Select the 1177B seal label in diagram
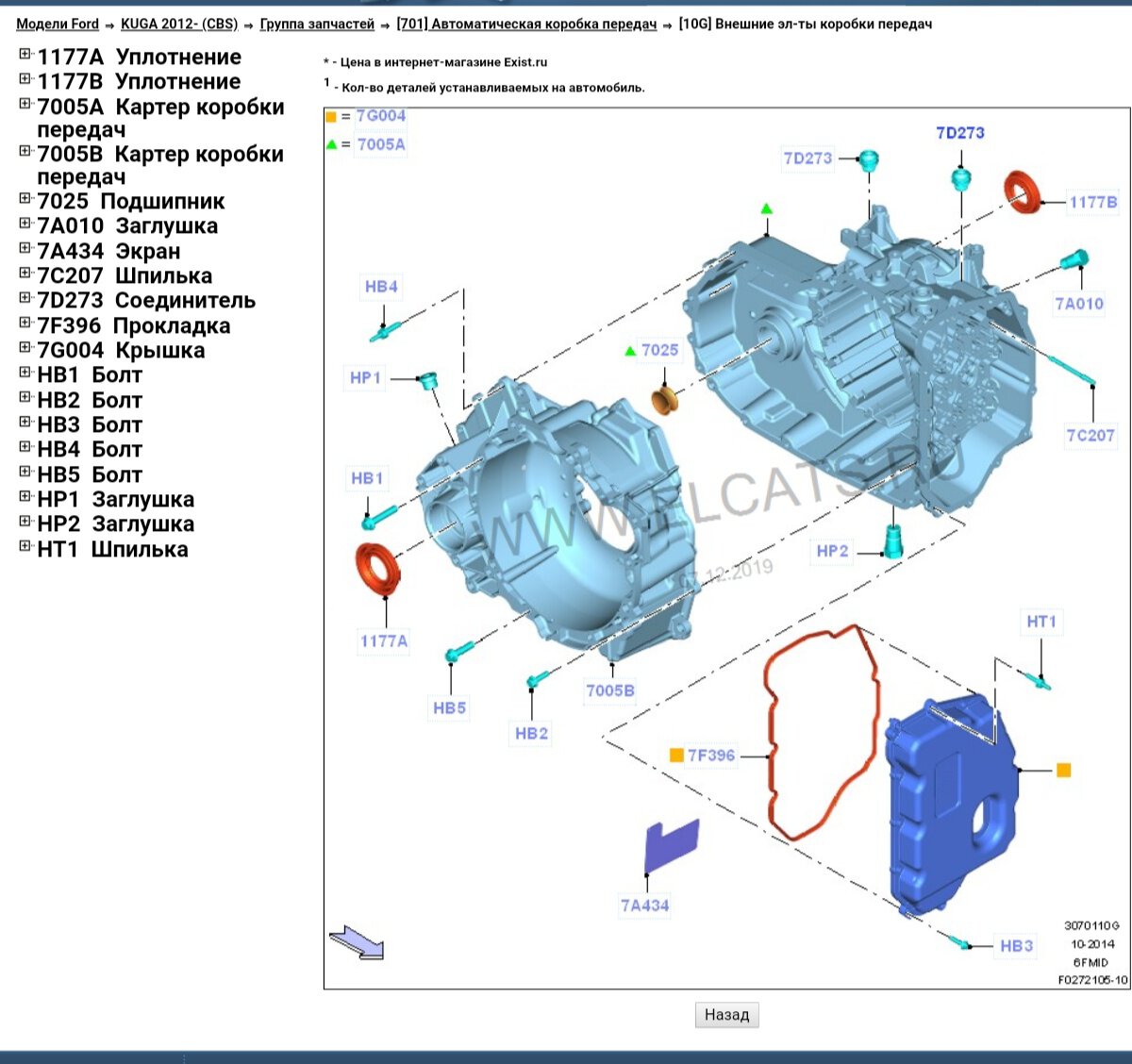Viewport: 1132px width, 1064px height. tap(1092, 202)
